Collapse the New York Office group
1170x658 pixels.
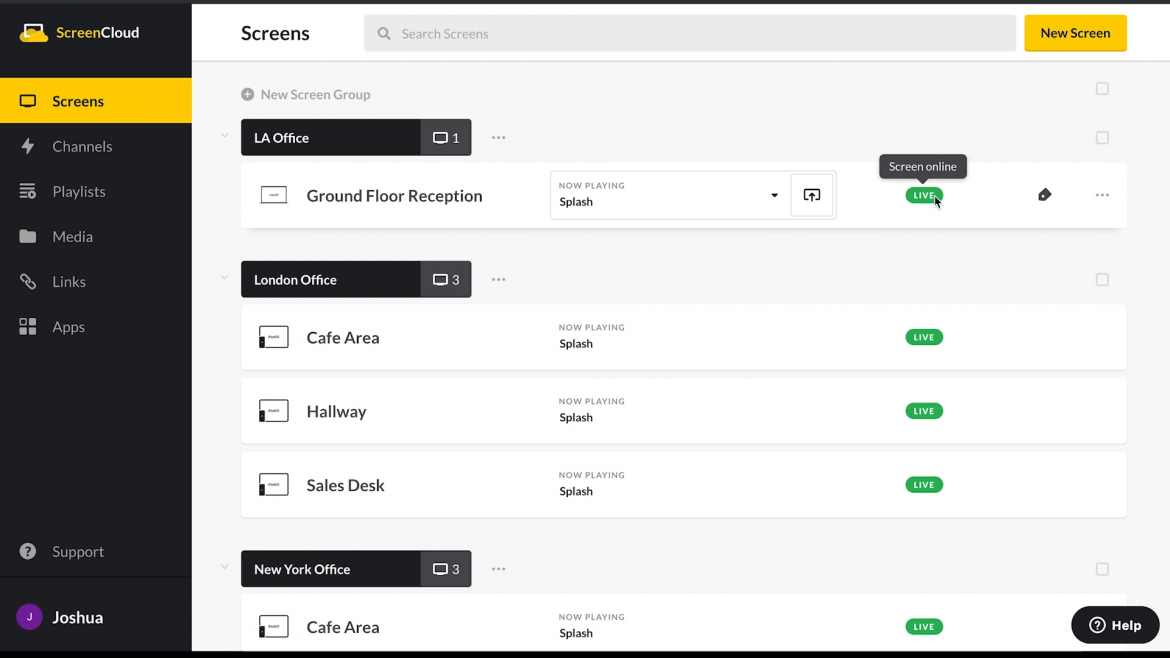223,567
